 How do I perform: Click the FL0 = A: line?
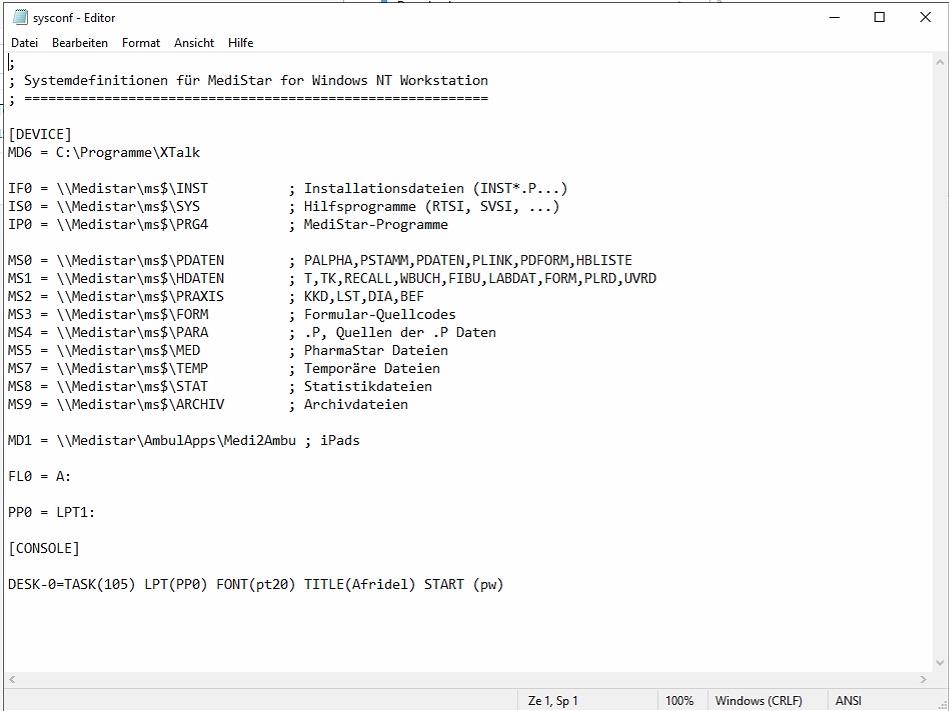click(x=39, y=476)
